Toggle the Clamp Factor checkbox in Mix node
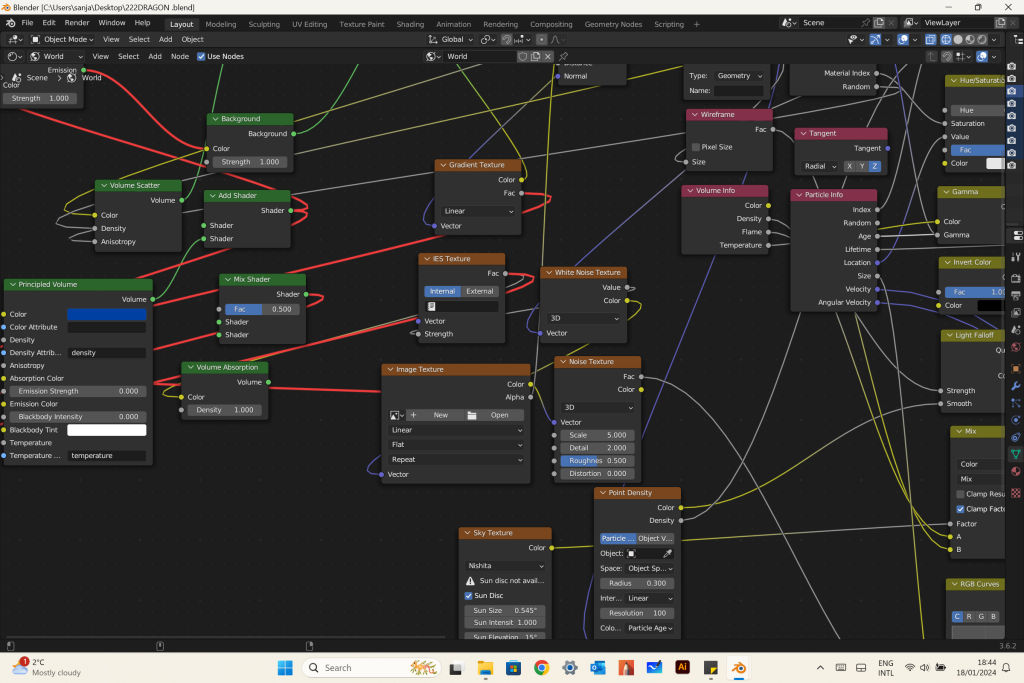Screen dimensions: 1024x683 (x=960, y=509)
